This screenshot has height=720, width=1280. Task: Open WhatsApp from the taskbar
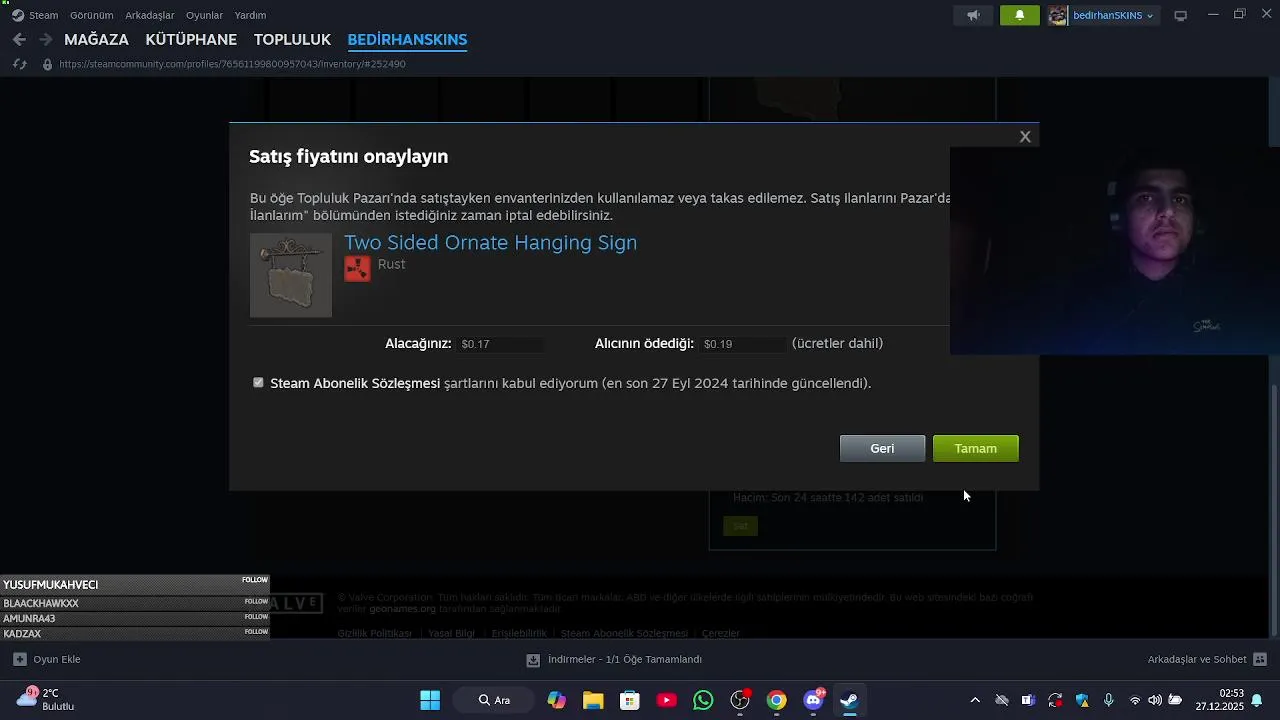(703, 700)
